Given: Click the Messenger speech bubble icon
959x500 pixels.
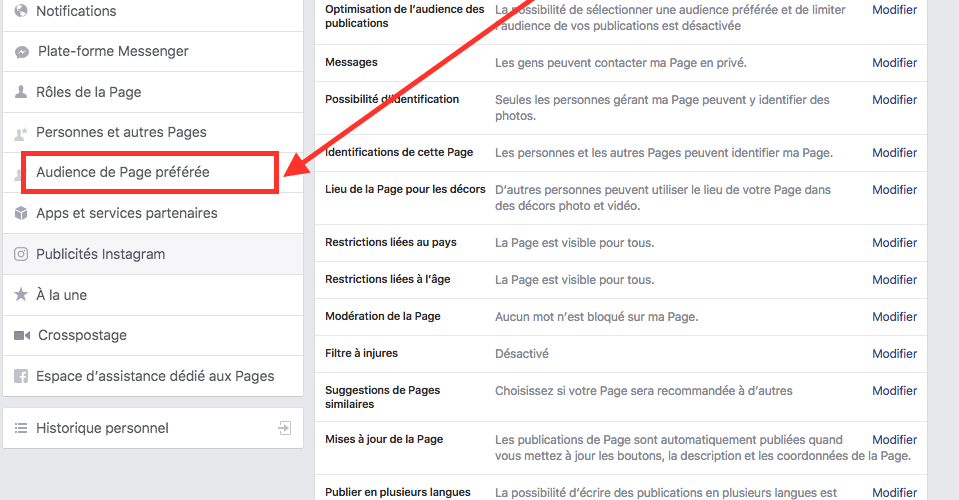Looking at the screenshot, I should (21, 52).
